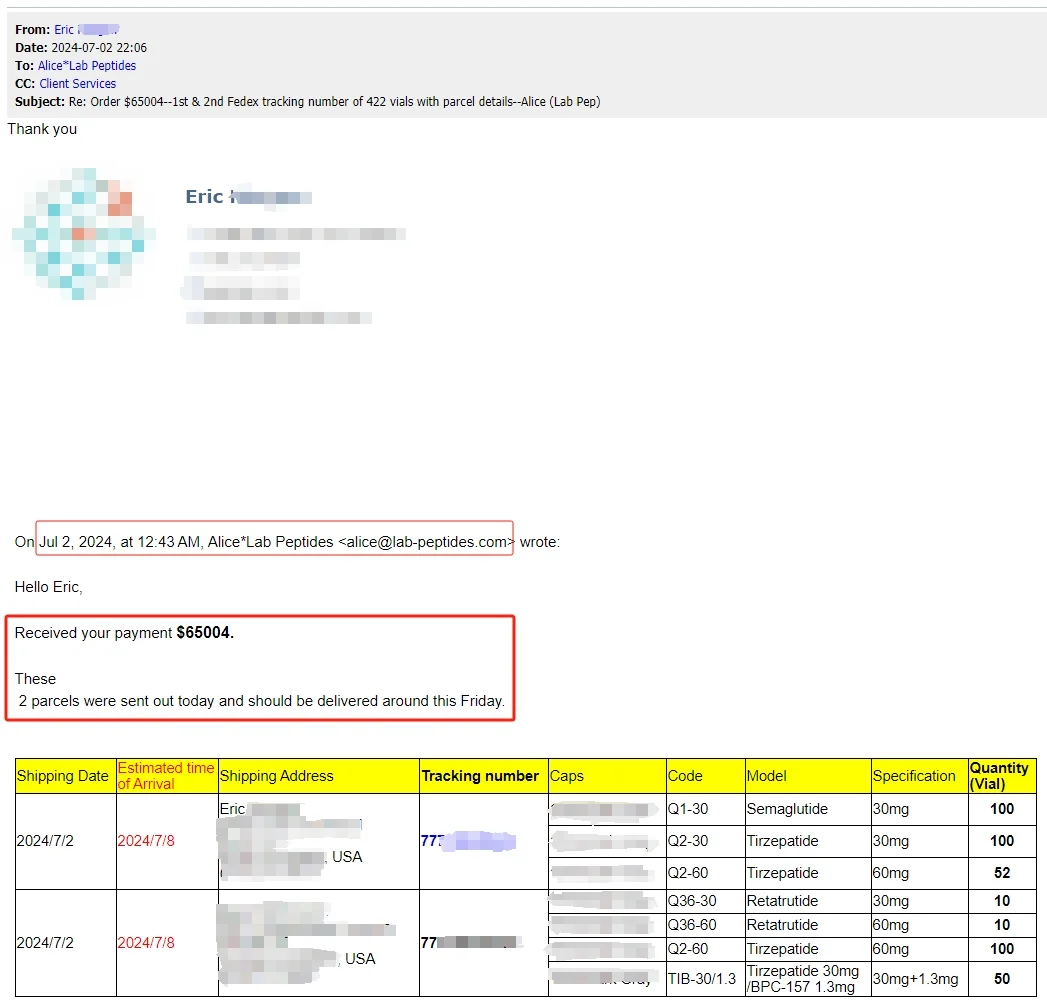Click the Client Services CC link

[x=78, y=84]
